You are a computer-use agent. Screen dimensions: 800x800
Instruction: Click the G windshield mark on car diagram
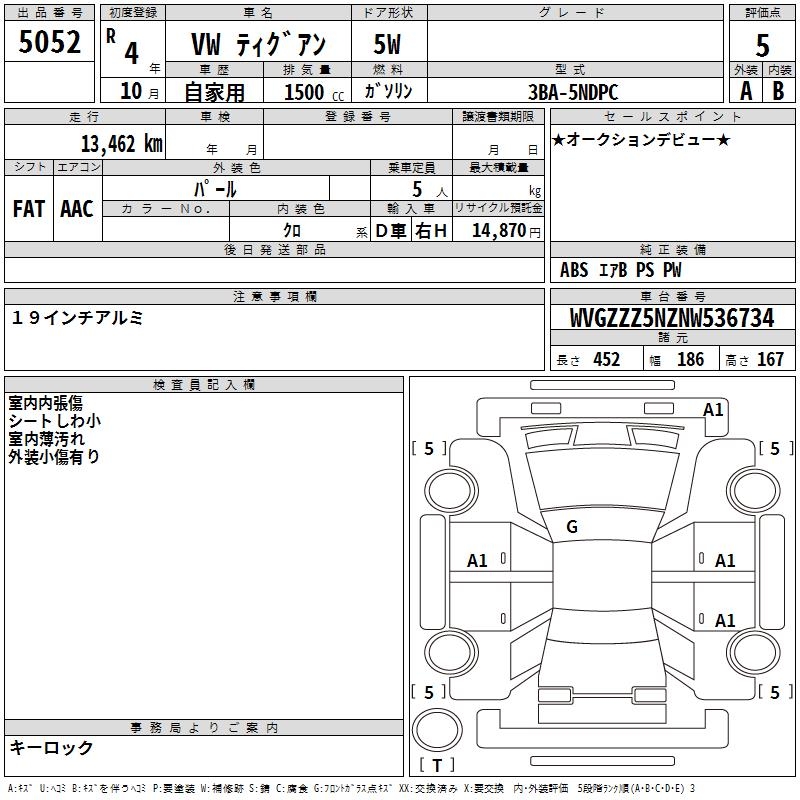(572, 527)
